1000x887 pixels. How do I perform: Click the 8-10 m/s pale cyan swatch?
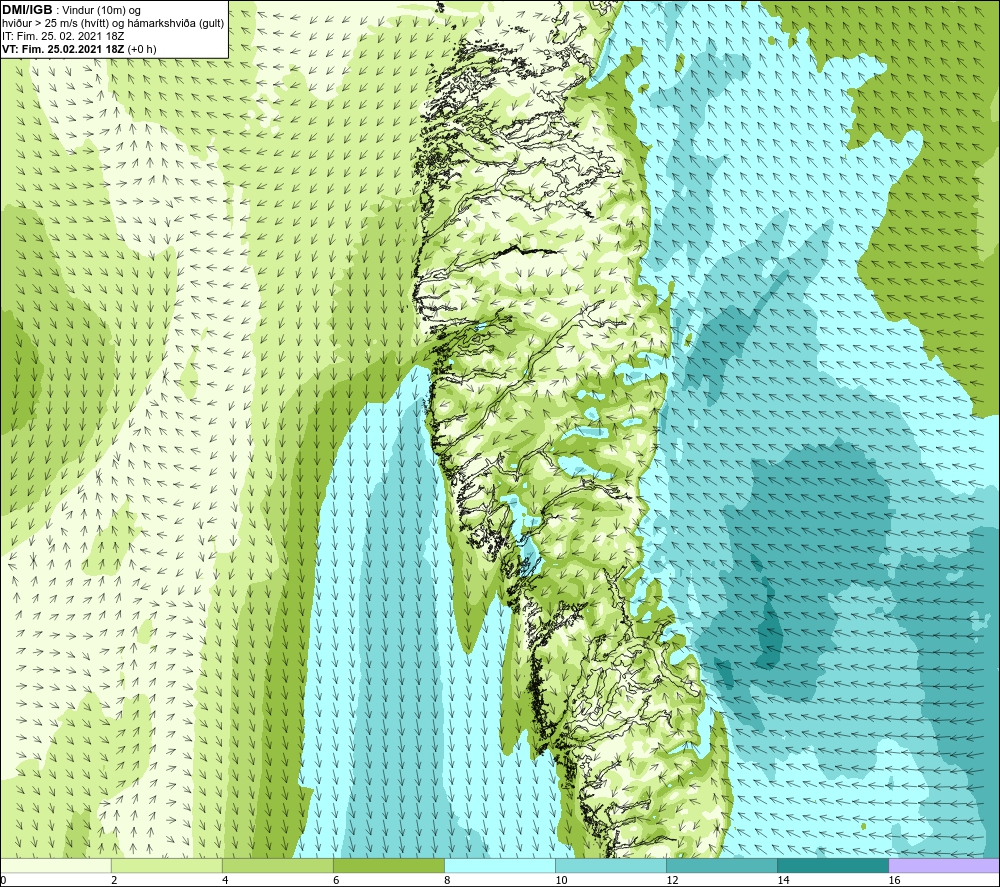[x=500, y=865]
